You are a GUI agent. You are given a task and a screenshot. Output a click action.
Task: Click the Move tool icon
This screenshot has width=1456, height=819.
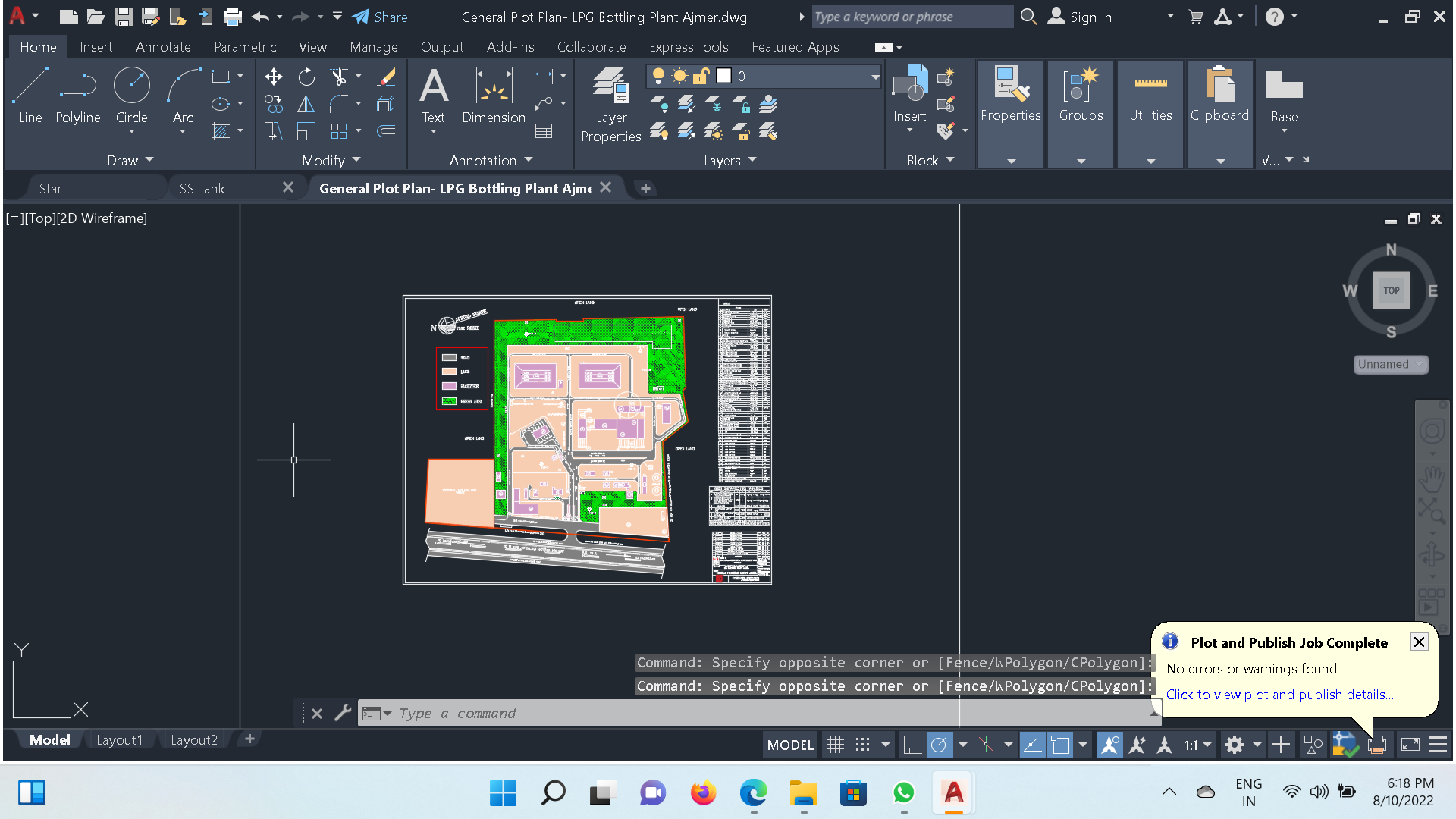tap(273, 77)
